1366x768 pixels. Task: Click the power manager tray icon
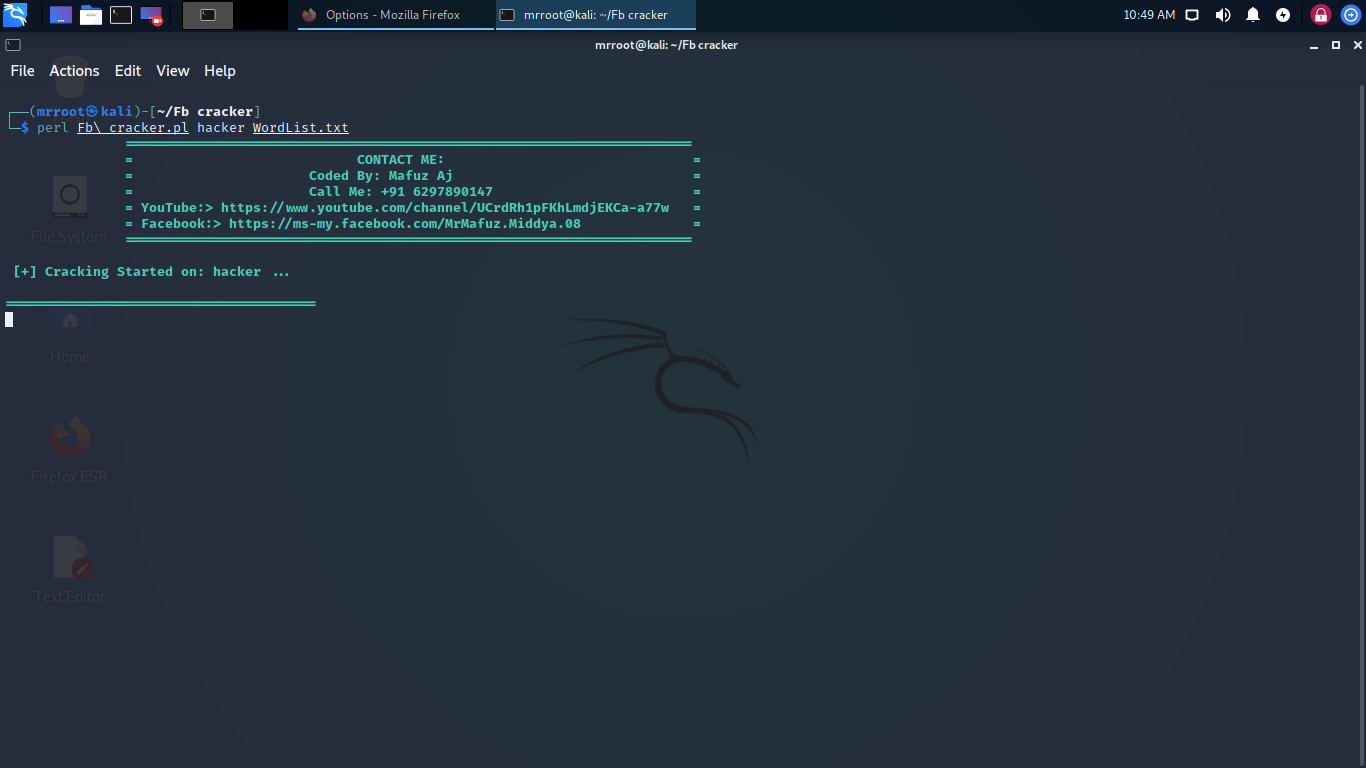pos(1282,15)
